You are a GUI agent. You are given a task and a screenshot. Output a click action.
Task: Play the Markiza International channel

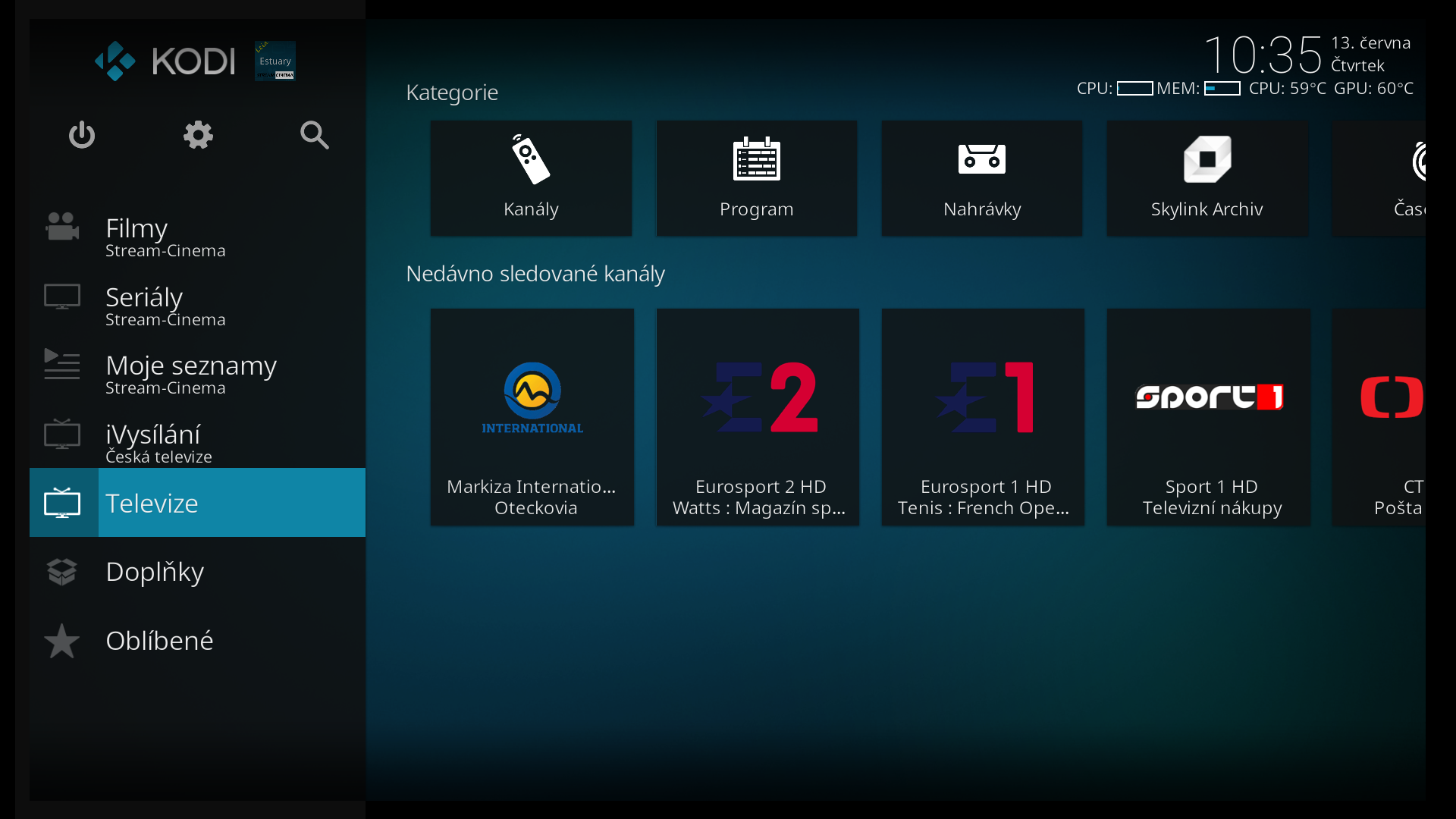click(532, 417)
